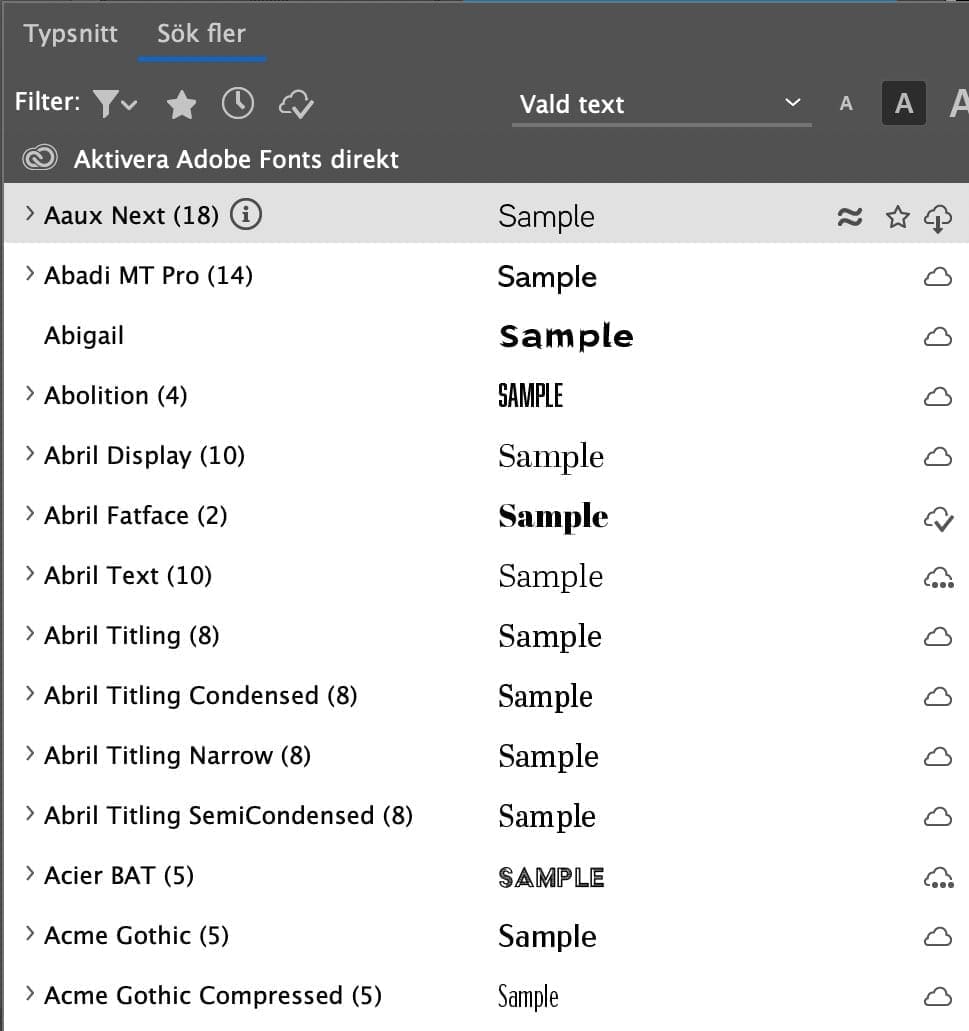Click the Abril Fatface bold Sample preview
Image resolution: width=969 pixels, height=1031 pixels.
tap(553, 517)
